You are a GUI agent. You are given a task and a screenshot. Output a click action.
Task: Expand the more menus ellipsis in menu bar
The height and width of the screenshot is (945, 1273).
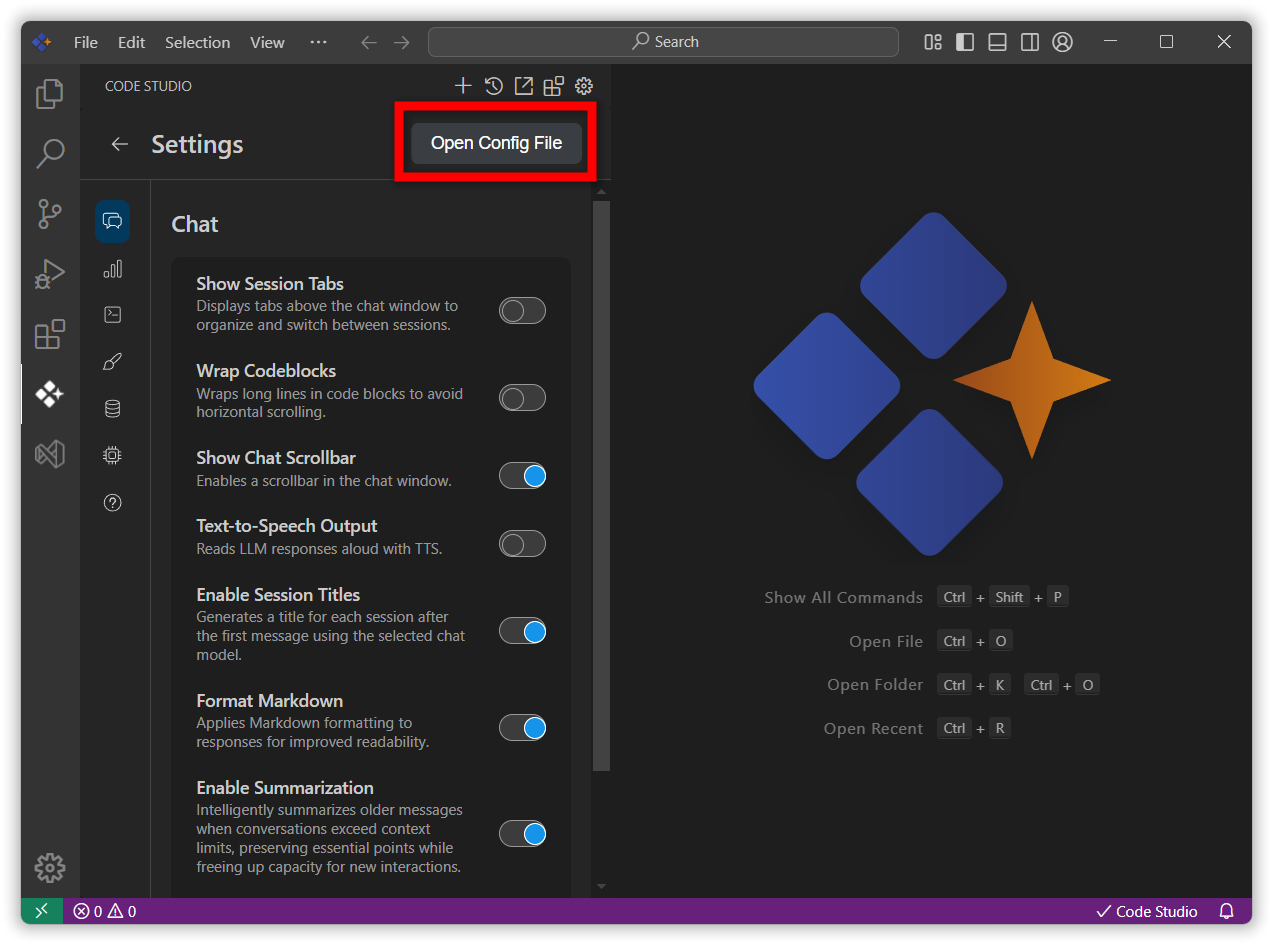pyautogui.click(x=318, y=42)
